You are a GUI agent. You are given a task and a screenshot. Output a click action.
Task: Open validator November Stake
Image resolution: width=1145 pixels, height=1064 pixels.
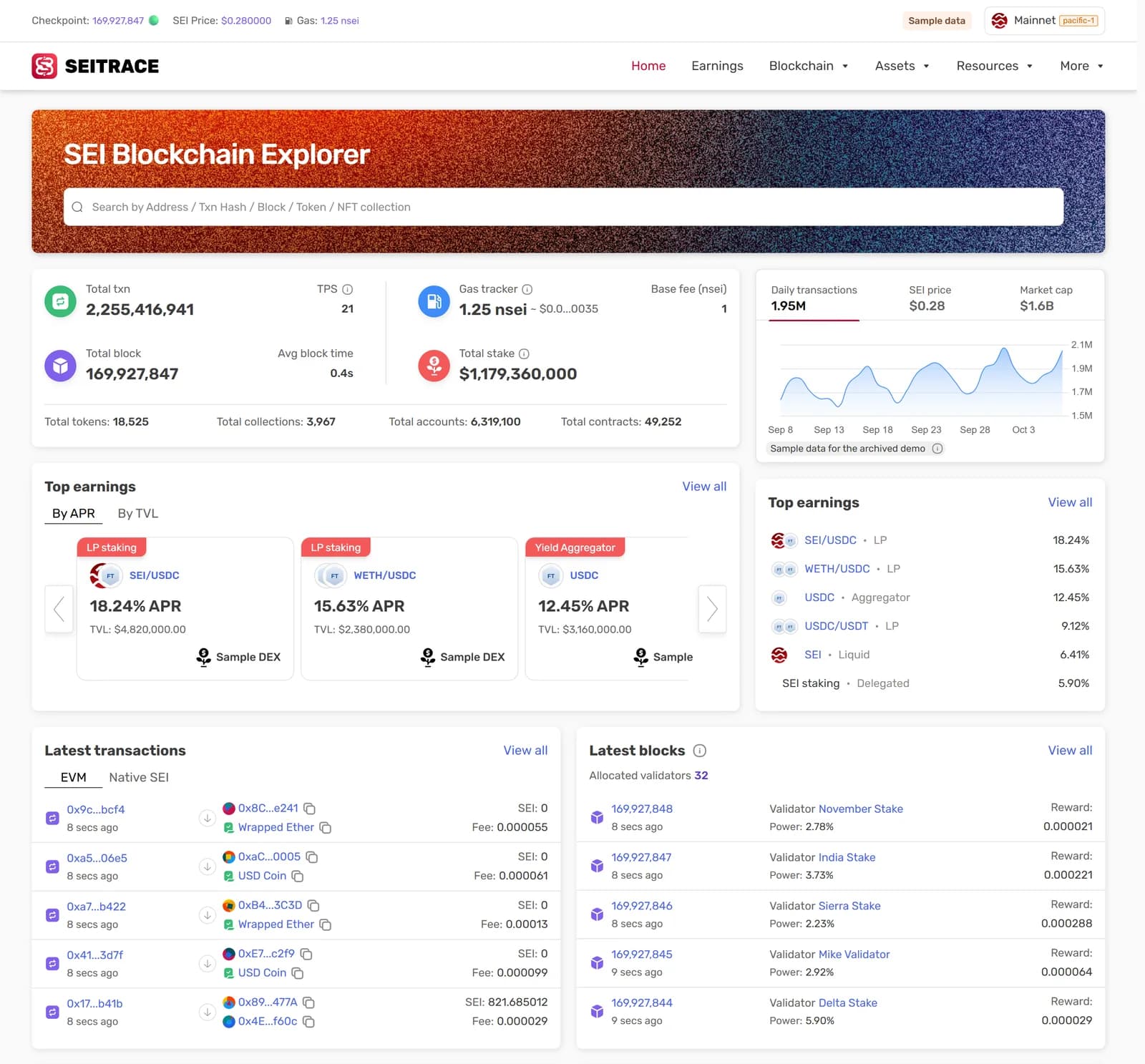tap(861, 809)
